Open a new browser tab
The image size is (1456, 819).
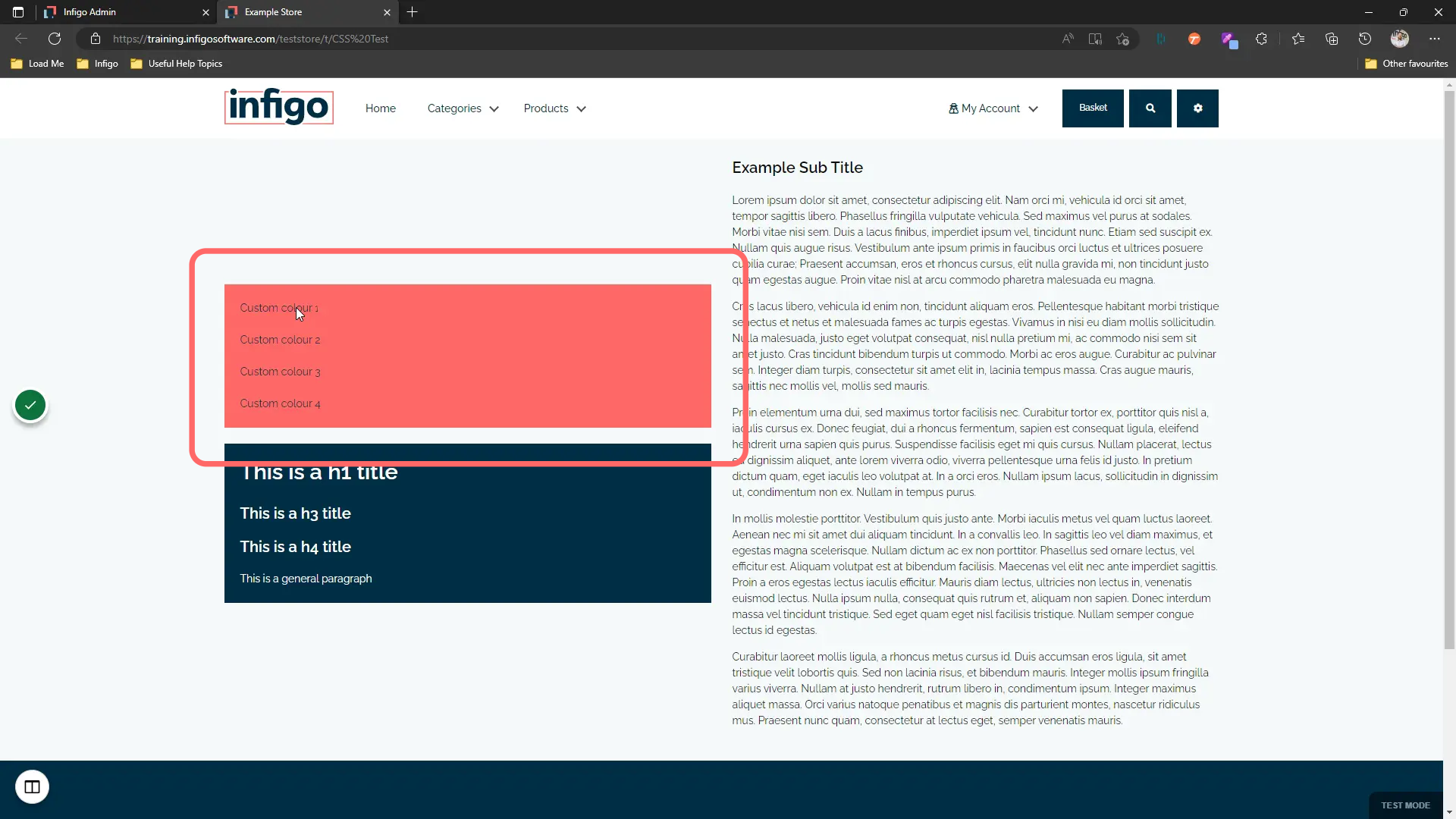tap(412, 12)
